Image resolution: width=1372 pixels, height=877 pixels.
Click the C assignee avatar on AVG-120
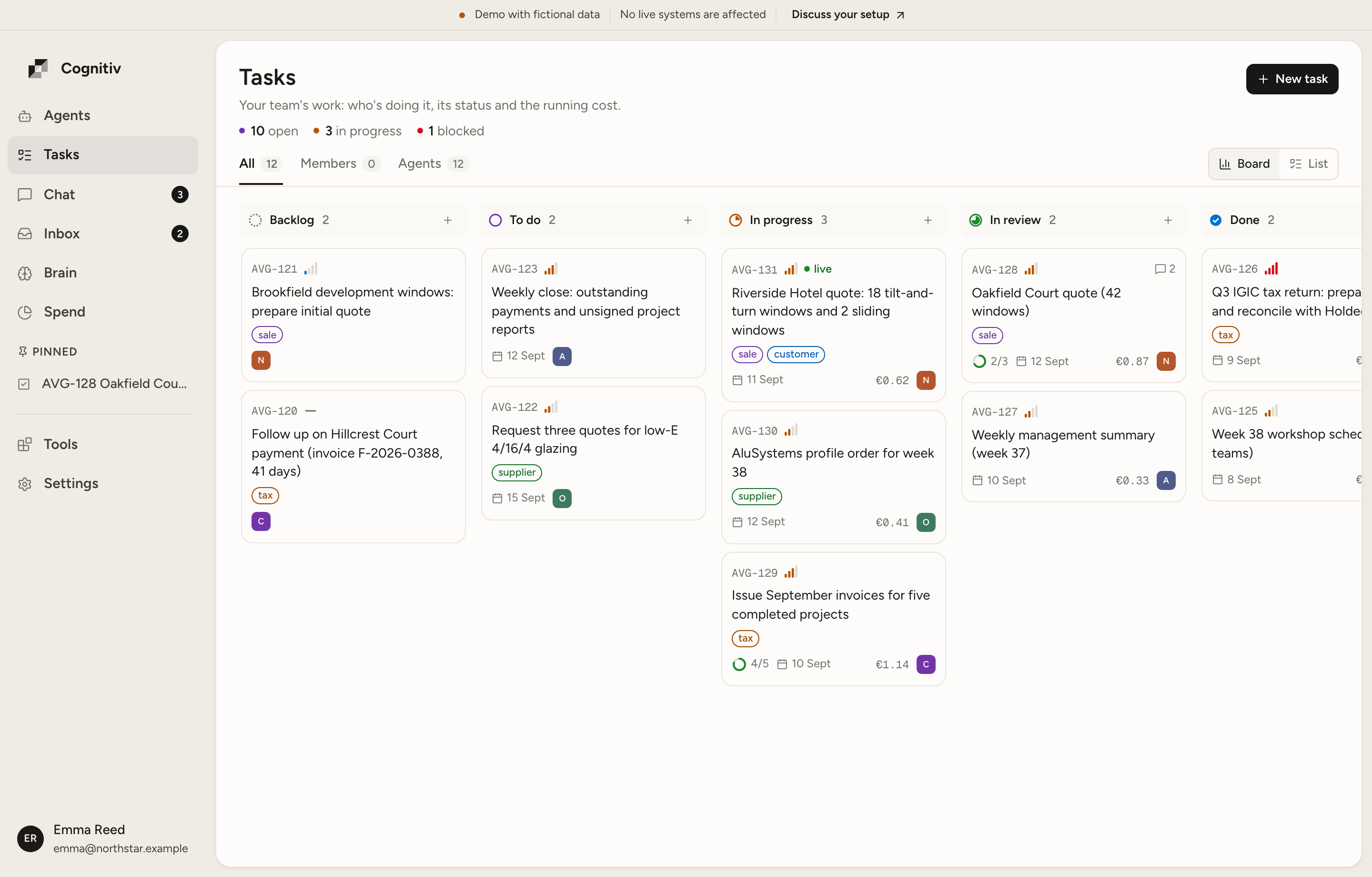pos(261,521)
